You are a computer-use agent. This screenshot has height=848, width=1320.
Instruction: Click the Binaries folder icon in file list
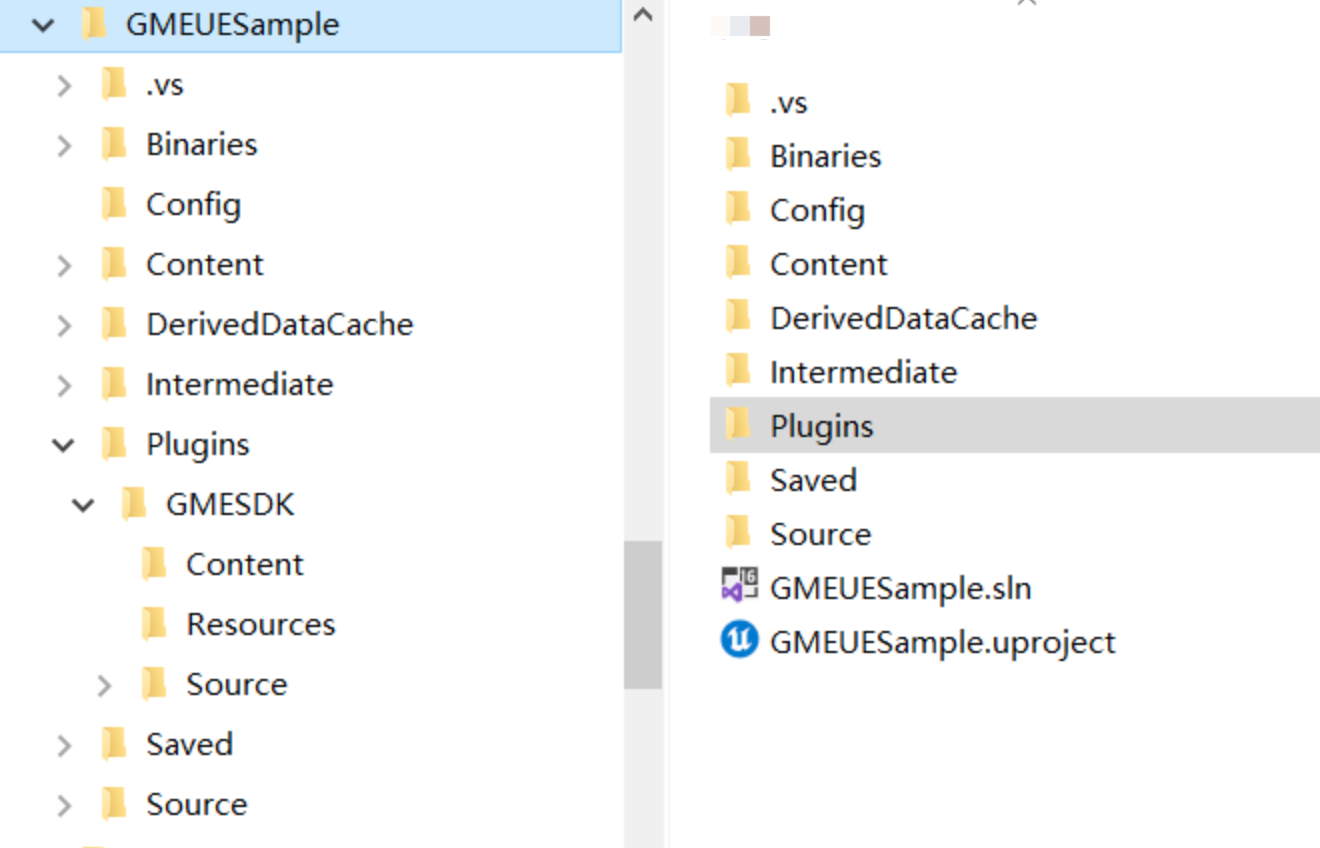pyautogui.click(x=738, y=156)
